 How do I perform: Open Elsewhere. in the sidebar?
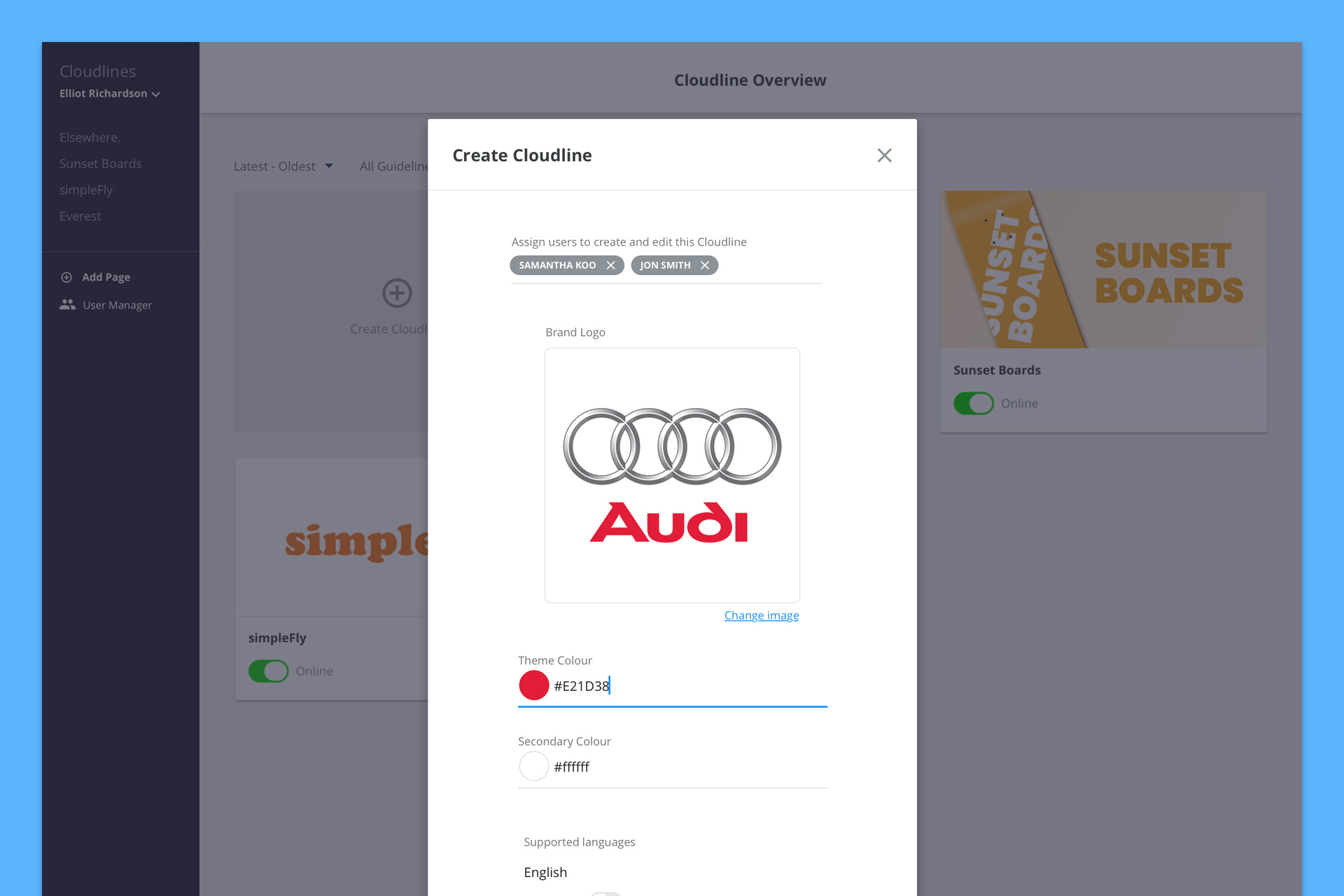[x=90, y=137]
